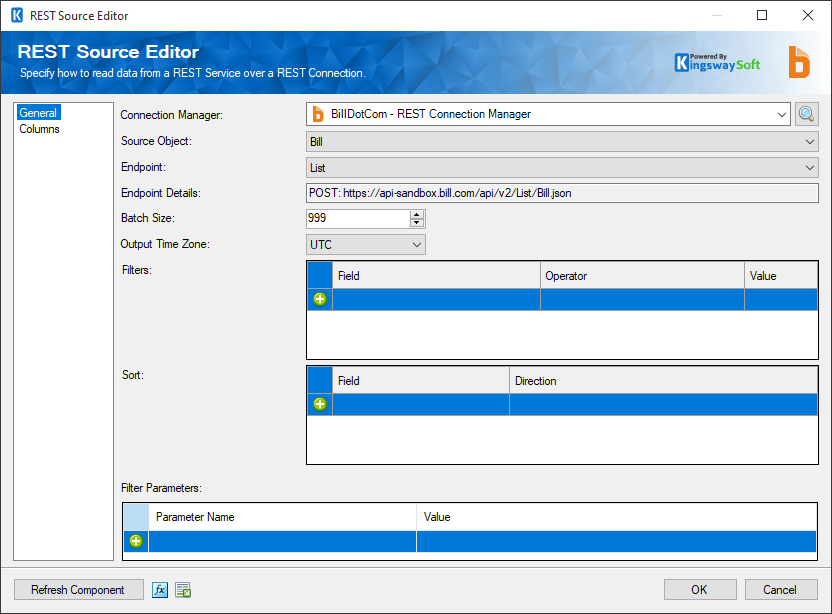Click the orange Bill.com logo in banner

799,62
